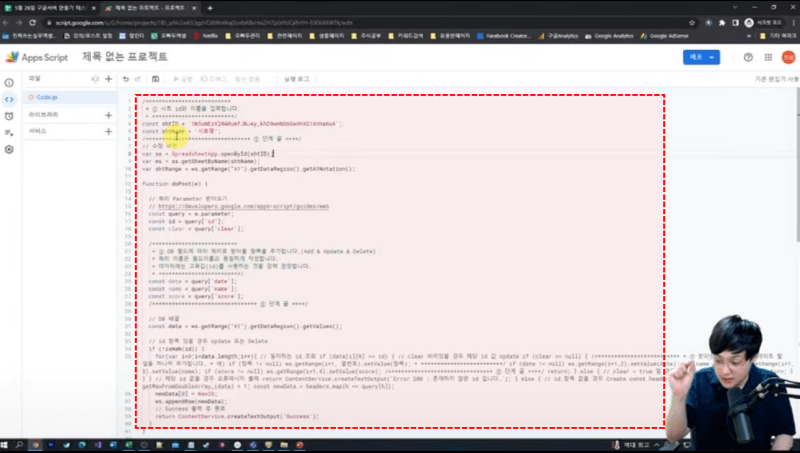
Task: Open a new browser tab with plus
Action: tap(210, 8)
